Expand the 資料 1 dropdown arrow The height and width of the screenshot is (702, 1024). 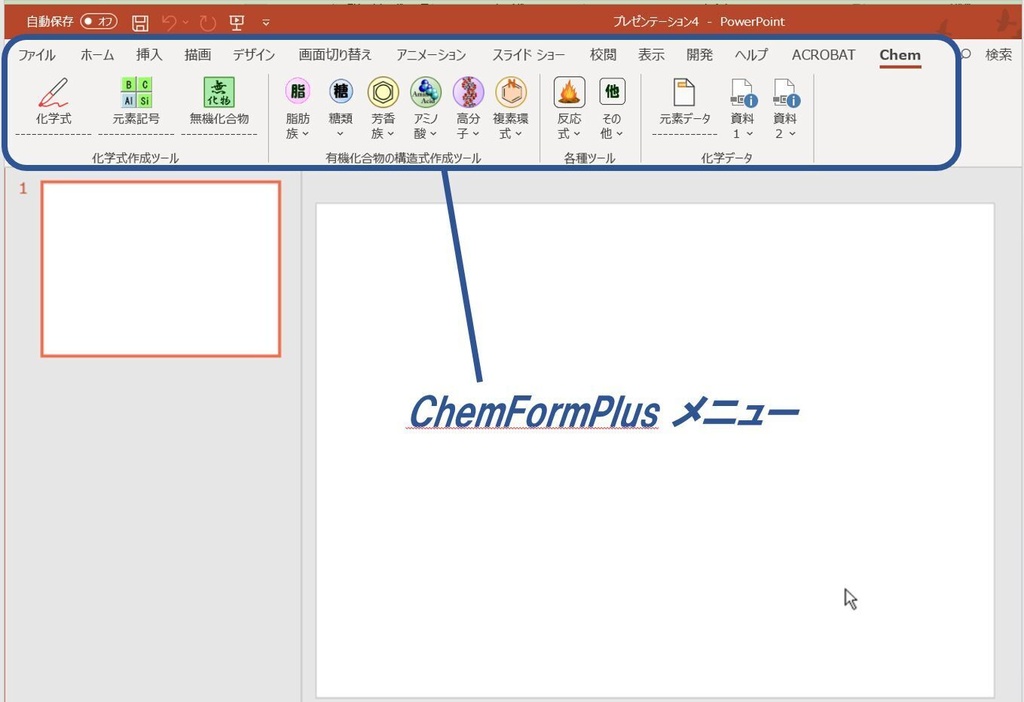tap(749, 134)
